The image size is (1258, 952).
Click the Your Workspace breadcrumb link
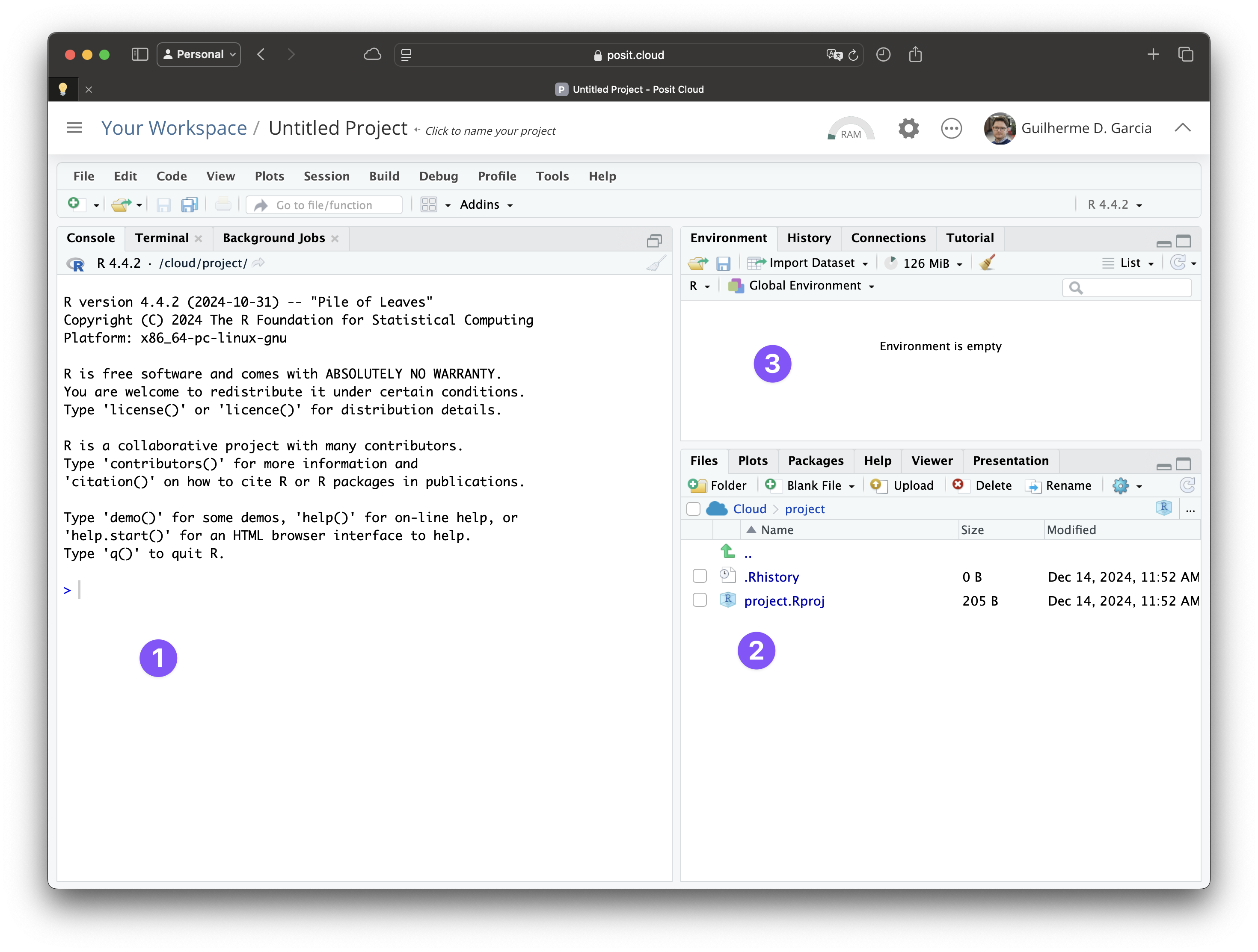pyautogui.click(x=173, y=128)
